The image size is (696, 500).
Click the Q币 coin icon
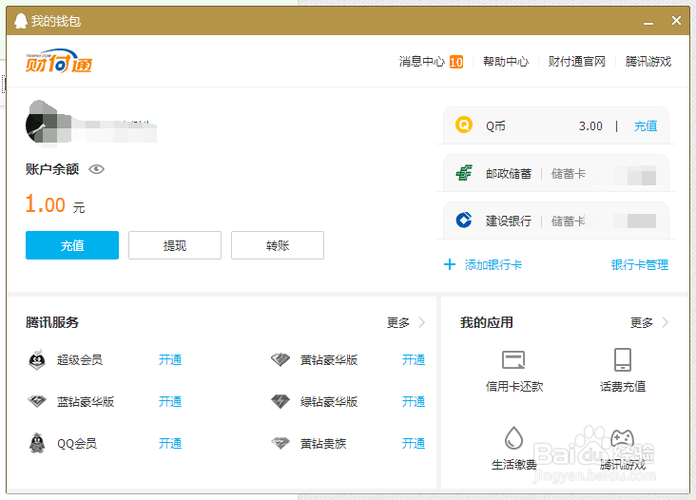point(464,125)
